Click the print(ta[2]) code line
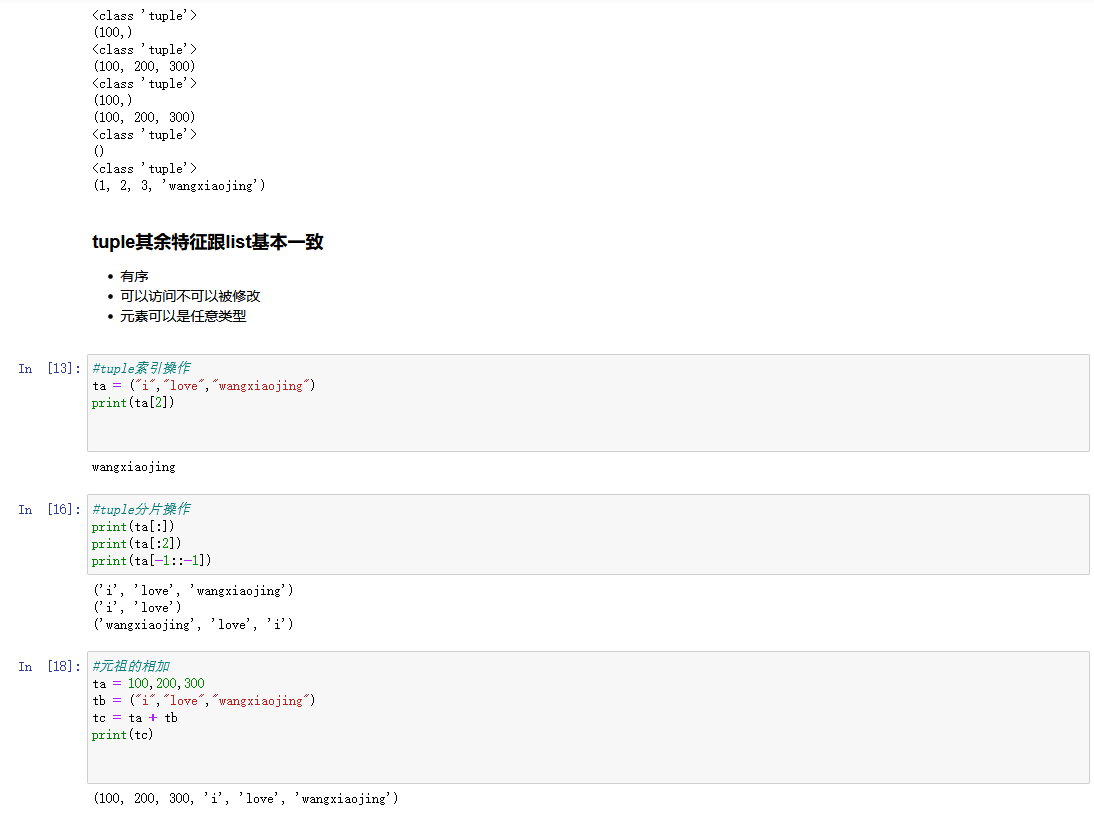 point(133,403)
